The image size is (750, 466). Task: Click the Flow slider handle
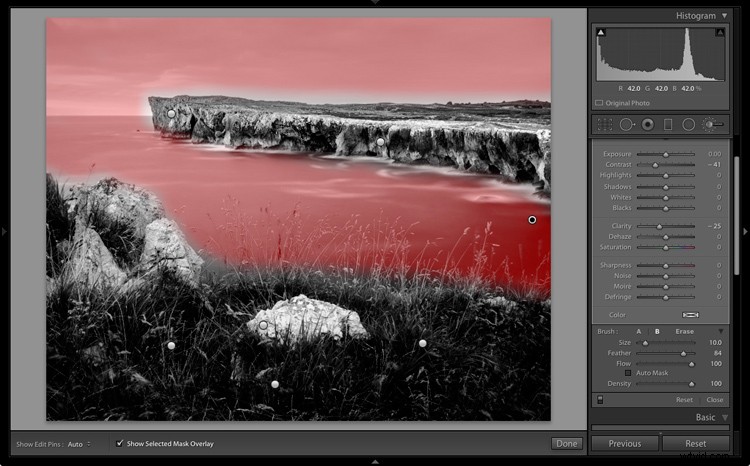691,364
